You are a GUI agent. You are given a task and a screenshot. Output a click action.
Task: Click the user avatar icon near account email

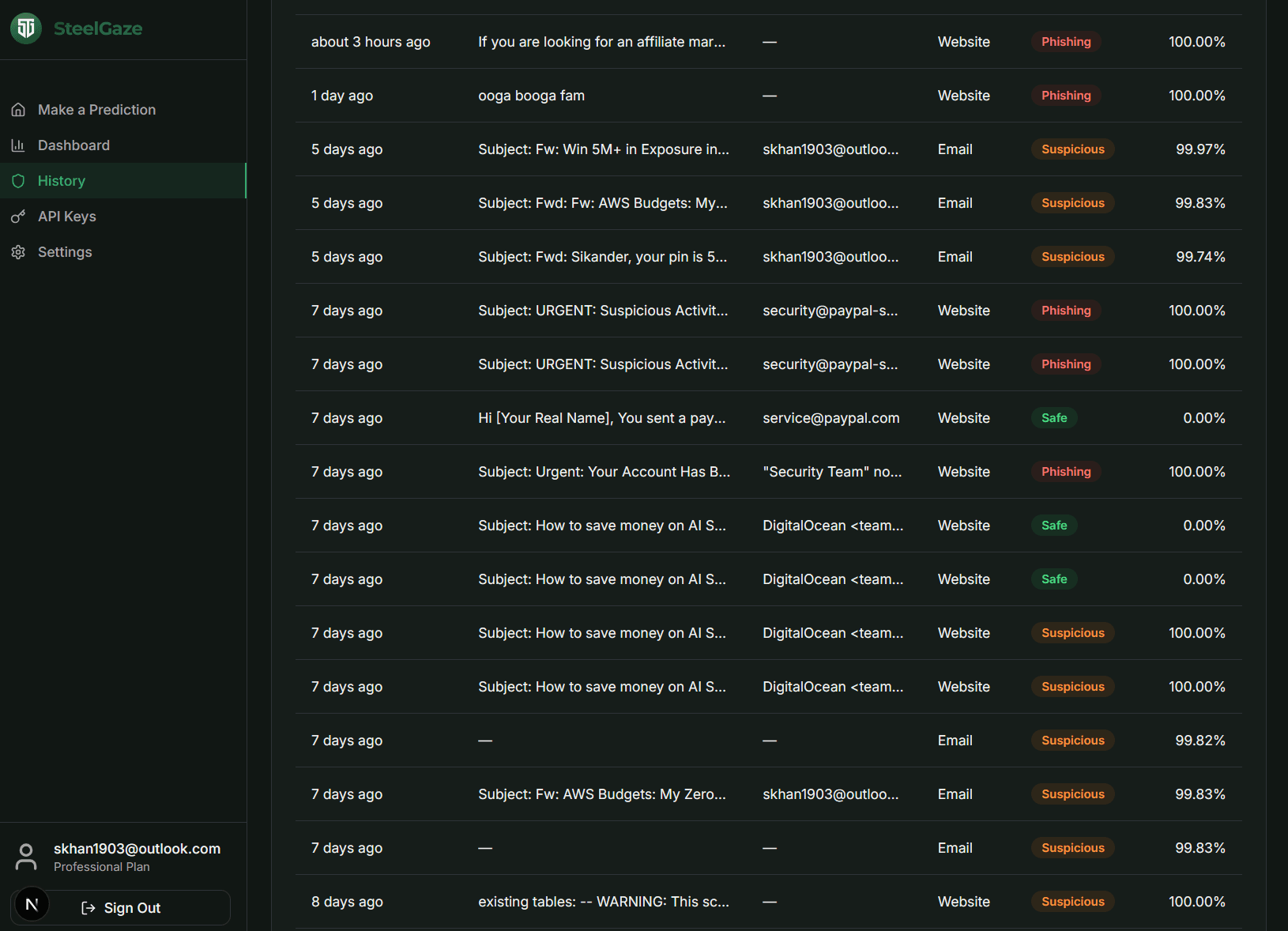tap(26, 857)
